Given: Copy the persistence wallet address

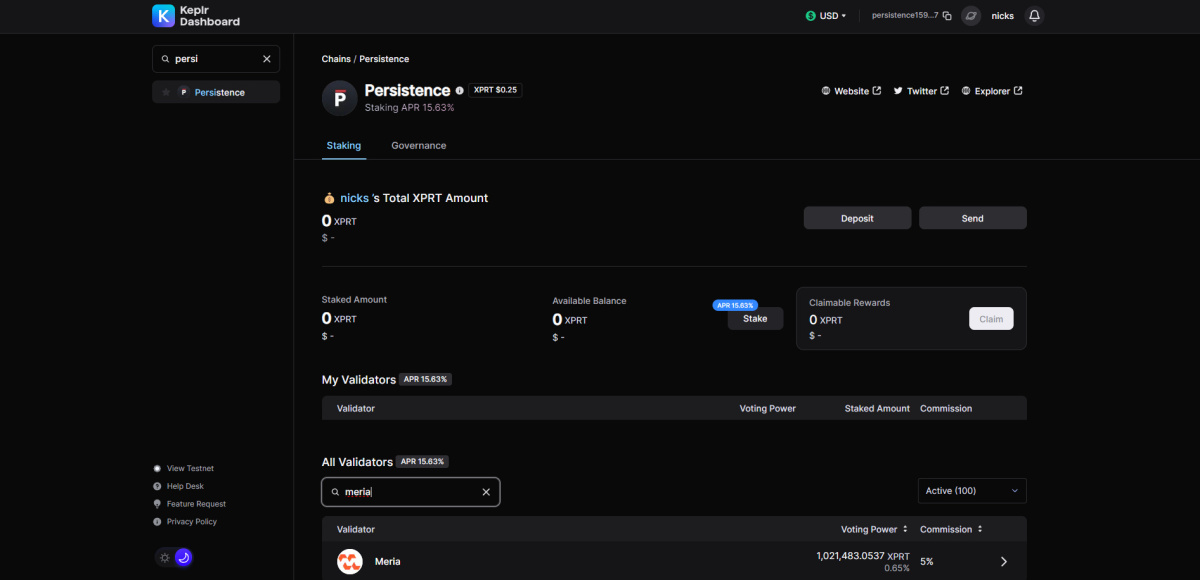Looking at the screenshot, I should 946,16.
